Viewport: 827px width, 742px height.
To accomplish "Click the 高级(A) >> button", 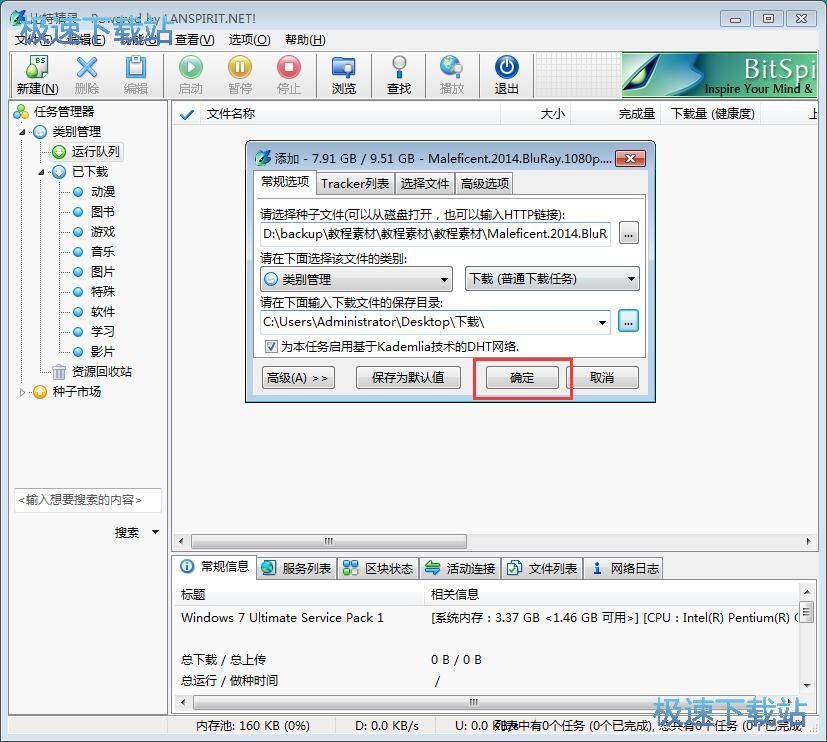I will tap(298, 378).
